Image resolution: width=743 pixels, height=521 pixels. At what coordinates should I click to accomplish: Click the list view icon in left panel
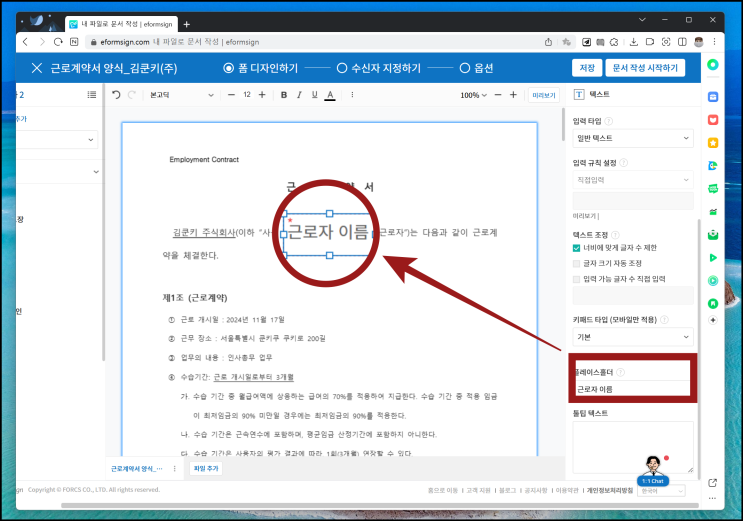pyautogui.click(x=91, y=95)
